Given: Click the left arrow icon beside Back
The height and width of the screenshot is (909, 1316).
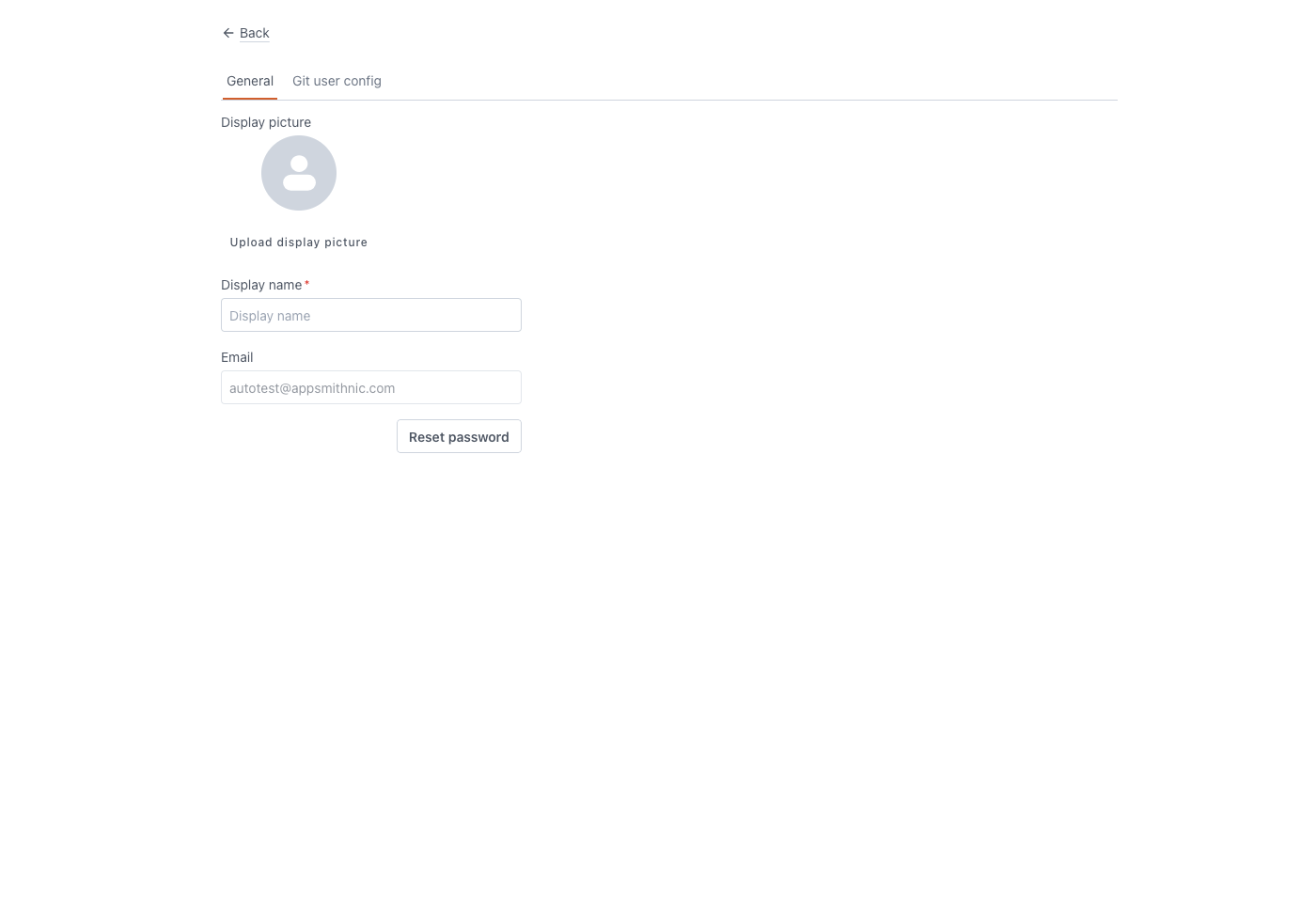Looking at the screenshot, I should coord(228,33).
